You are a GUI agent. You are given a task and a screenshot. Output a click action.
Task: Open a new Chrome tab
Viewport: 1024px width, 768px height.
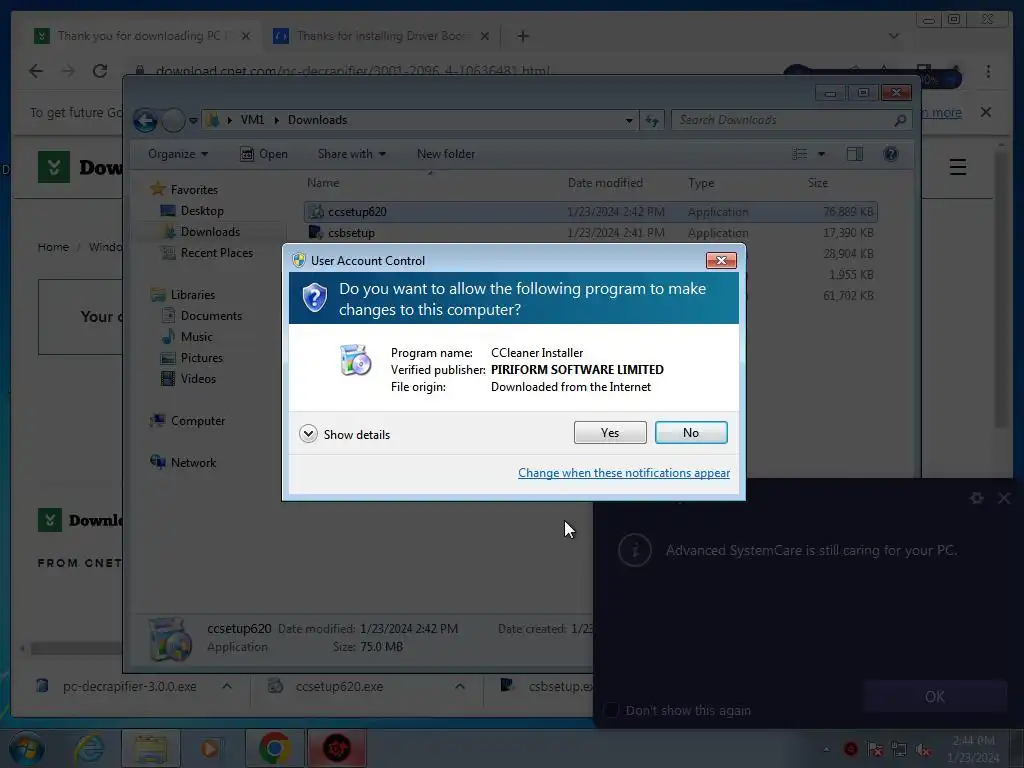tap(523, 36)
